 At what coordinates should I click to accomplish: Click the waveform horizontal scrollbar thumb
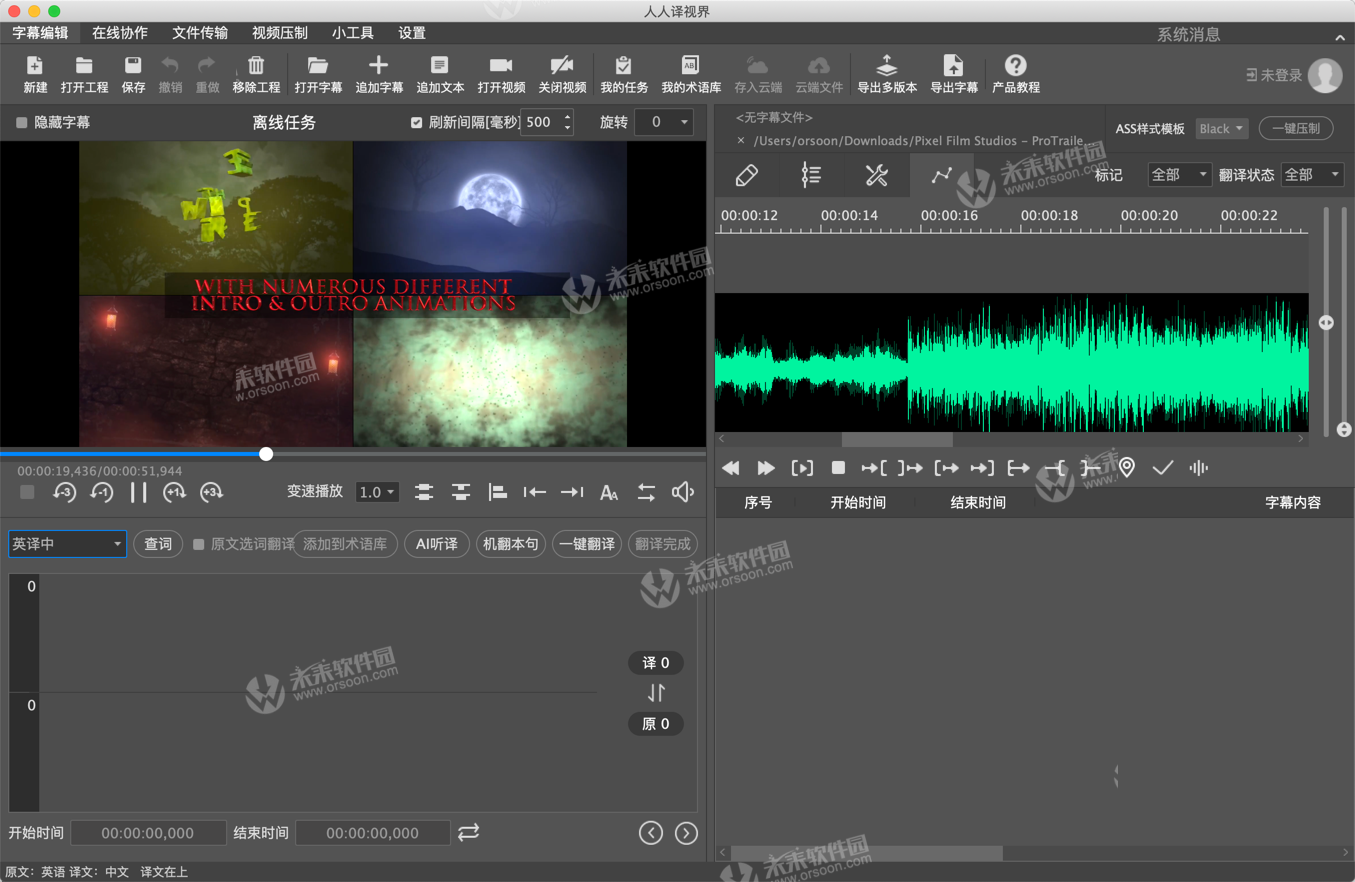897,439
